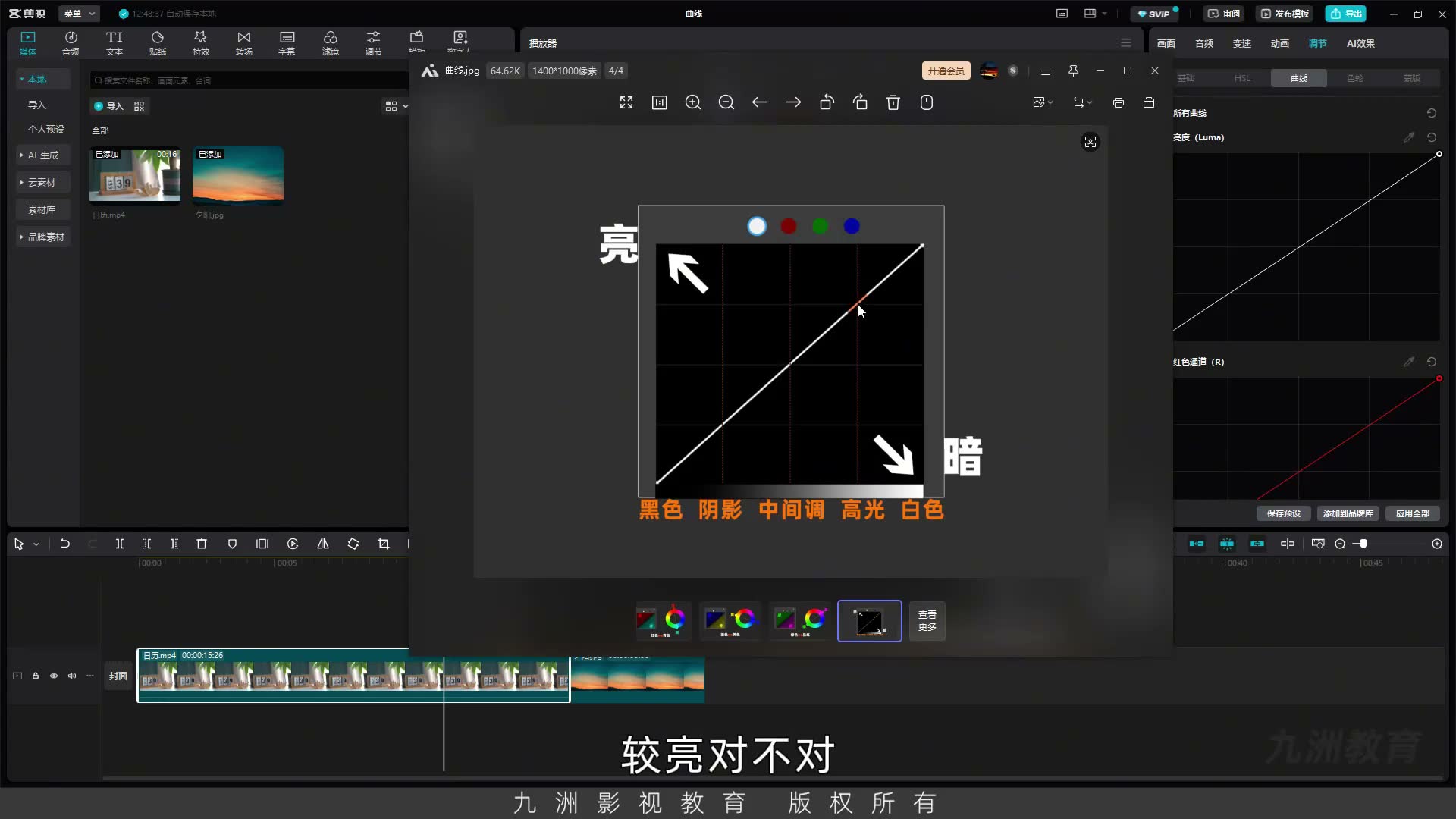Viewport: 1456px width, 819px height.
Task: Switch to the 音频 tab in right panel
Action: click(1204, 43)
